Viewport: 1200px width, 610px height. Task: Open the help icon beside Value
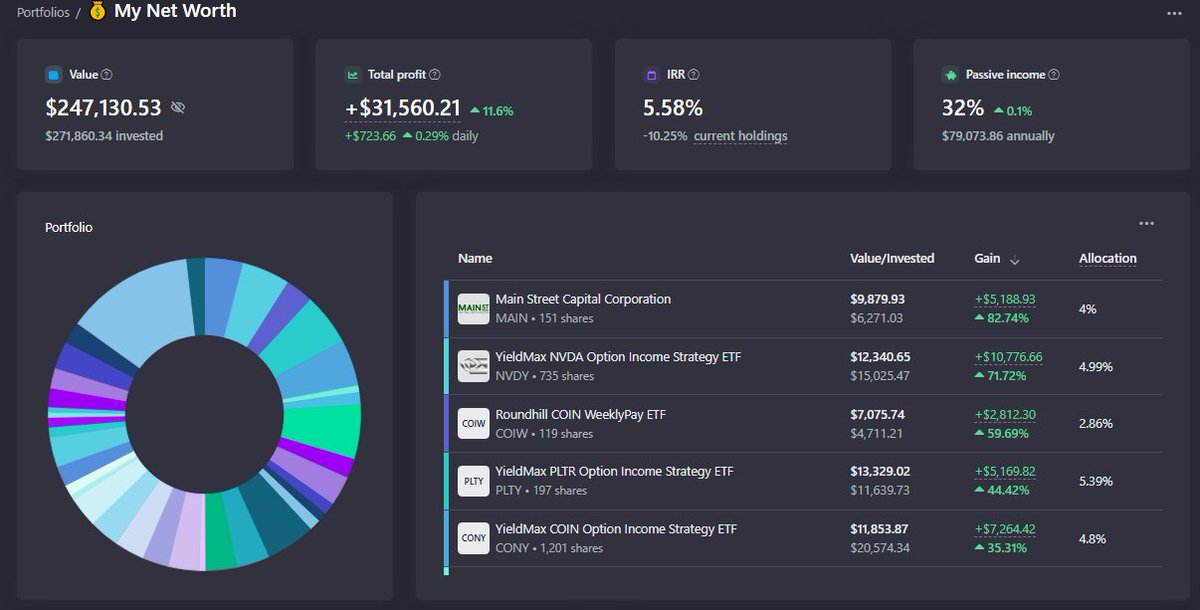pos(107,75)
